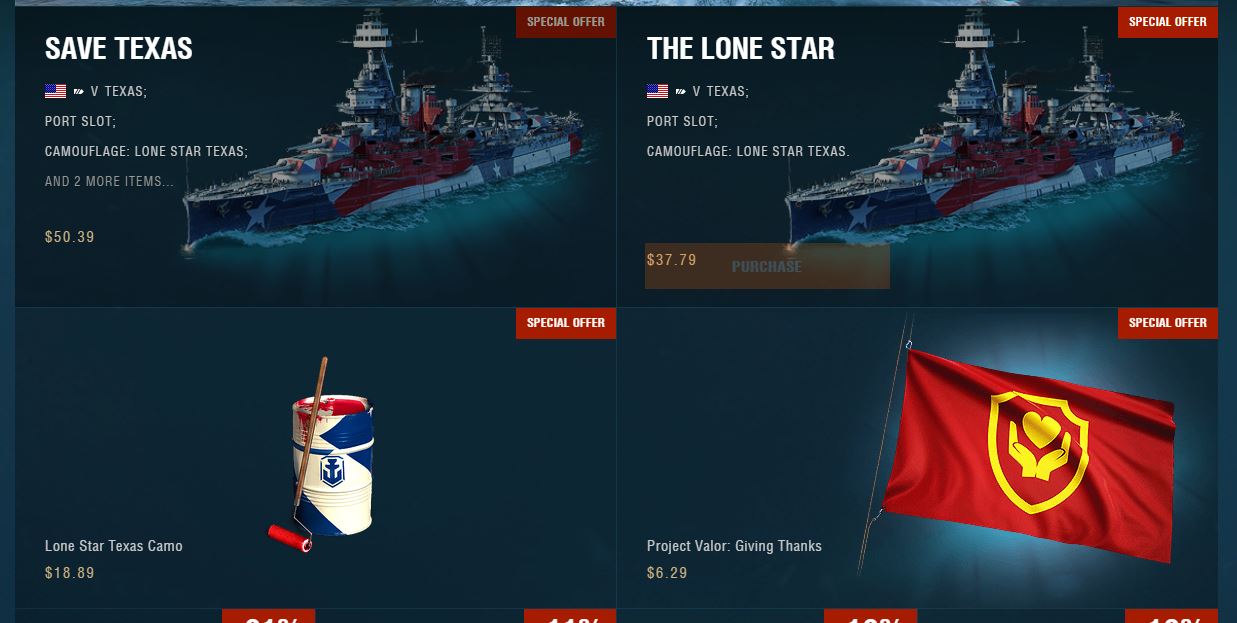Expand the 'And 2 more items...' text
1237x623 pixels.
coord(109,181)
